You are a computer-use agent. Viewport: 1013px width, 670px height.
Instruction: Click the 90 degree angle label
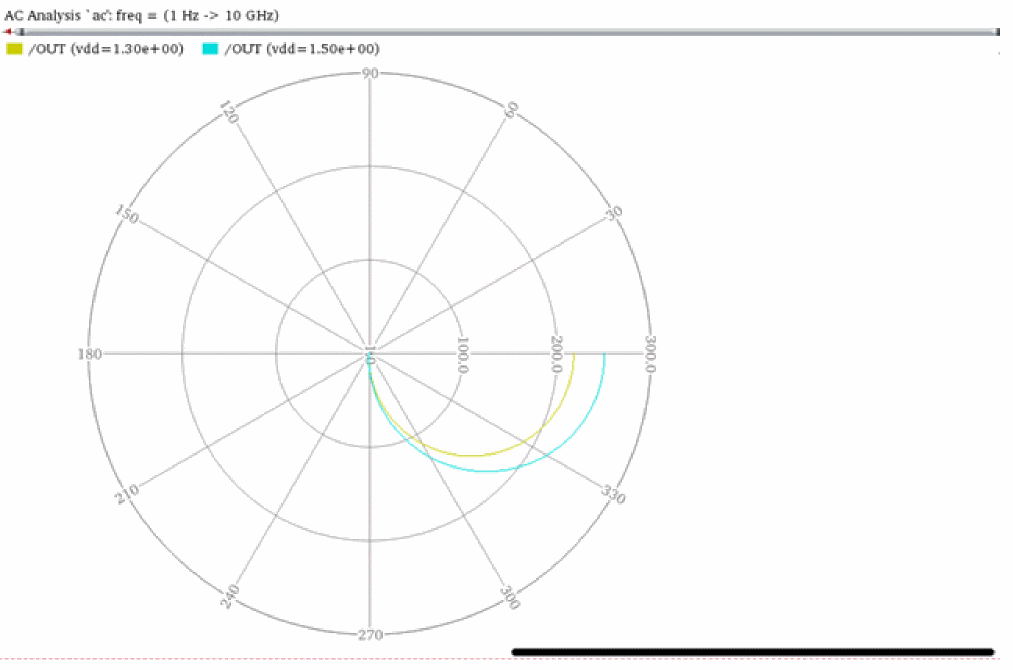(370, 73)
